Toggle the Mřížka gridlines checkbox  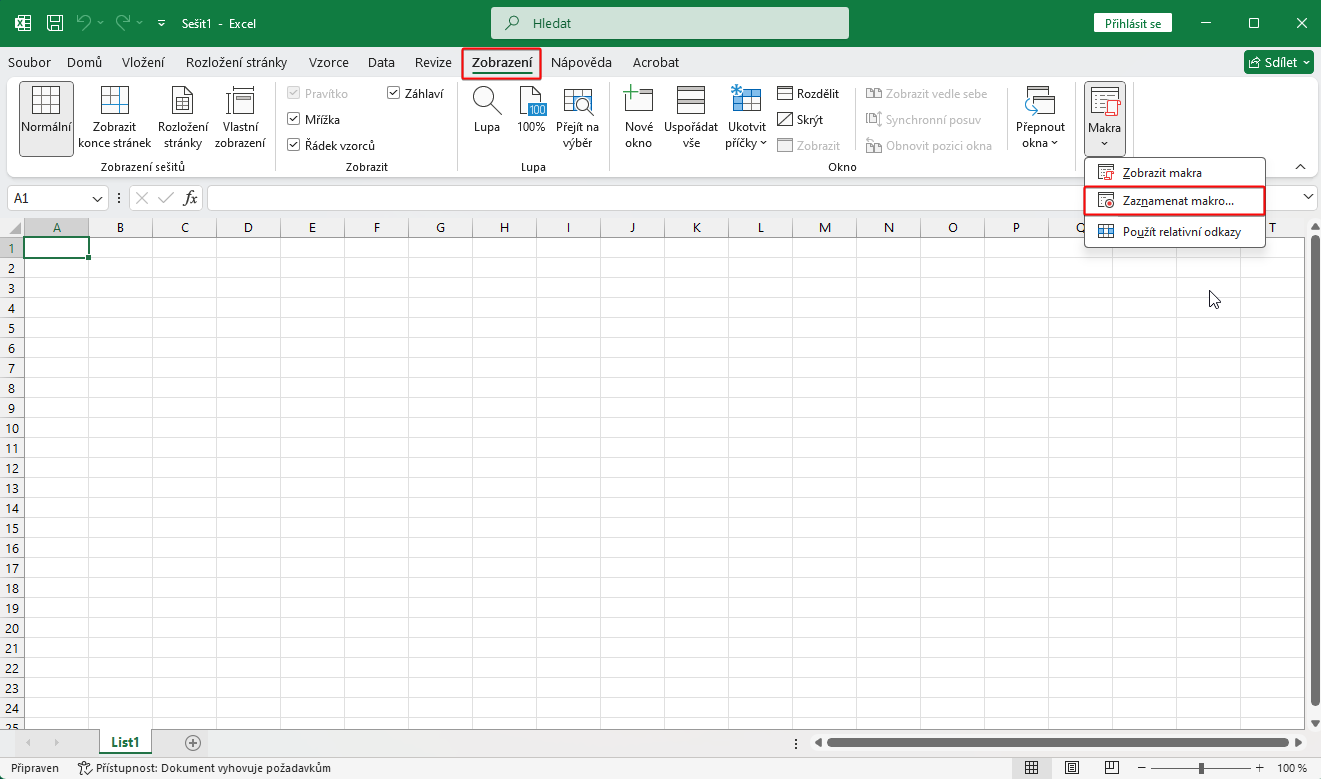pyautogui.click(x=294, y=118)
